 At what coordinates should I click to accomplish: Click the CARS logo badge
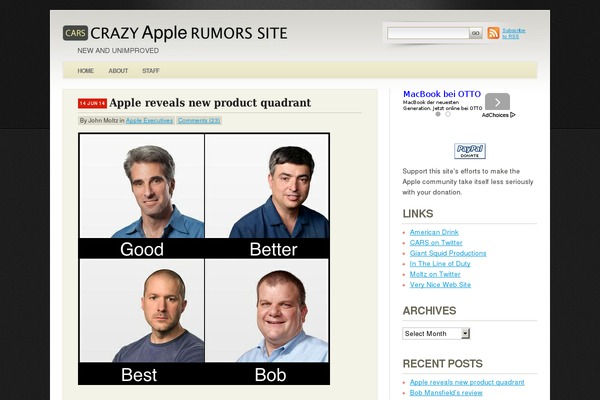pos(75,33)
